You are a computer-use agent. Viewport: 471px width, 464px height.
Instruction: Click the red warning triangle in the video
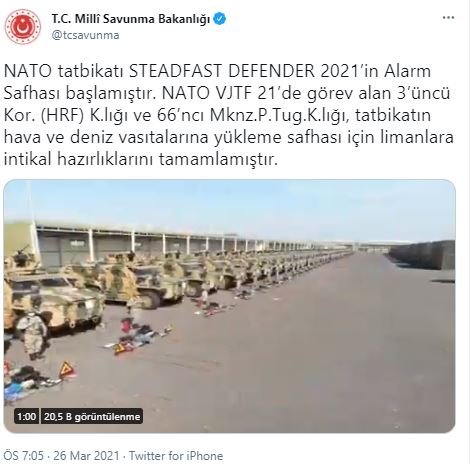[x=66, y=370]
